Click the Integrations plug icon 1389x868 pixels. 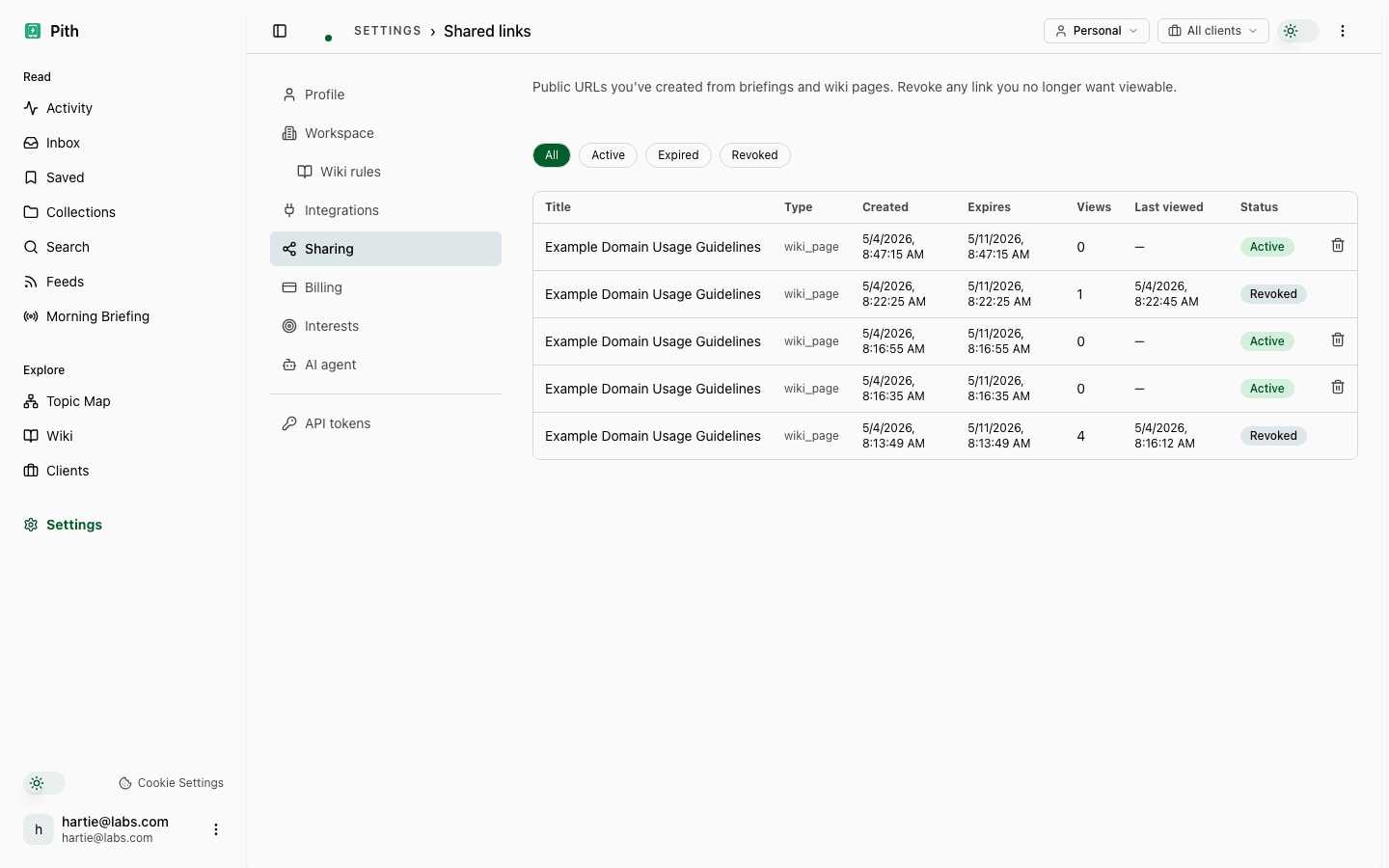[x=289, y=210]
